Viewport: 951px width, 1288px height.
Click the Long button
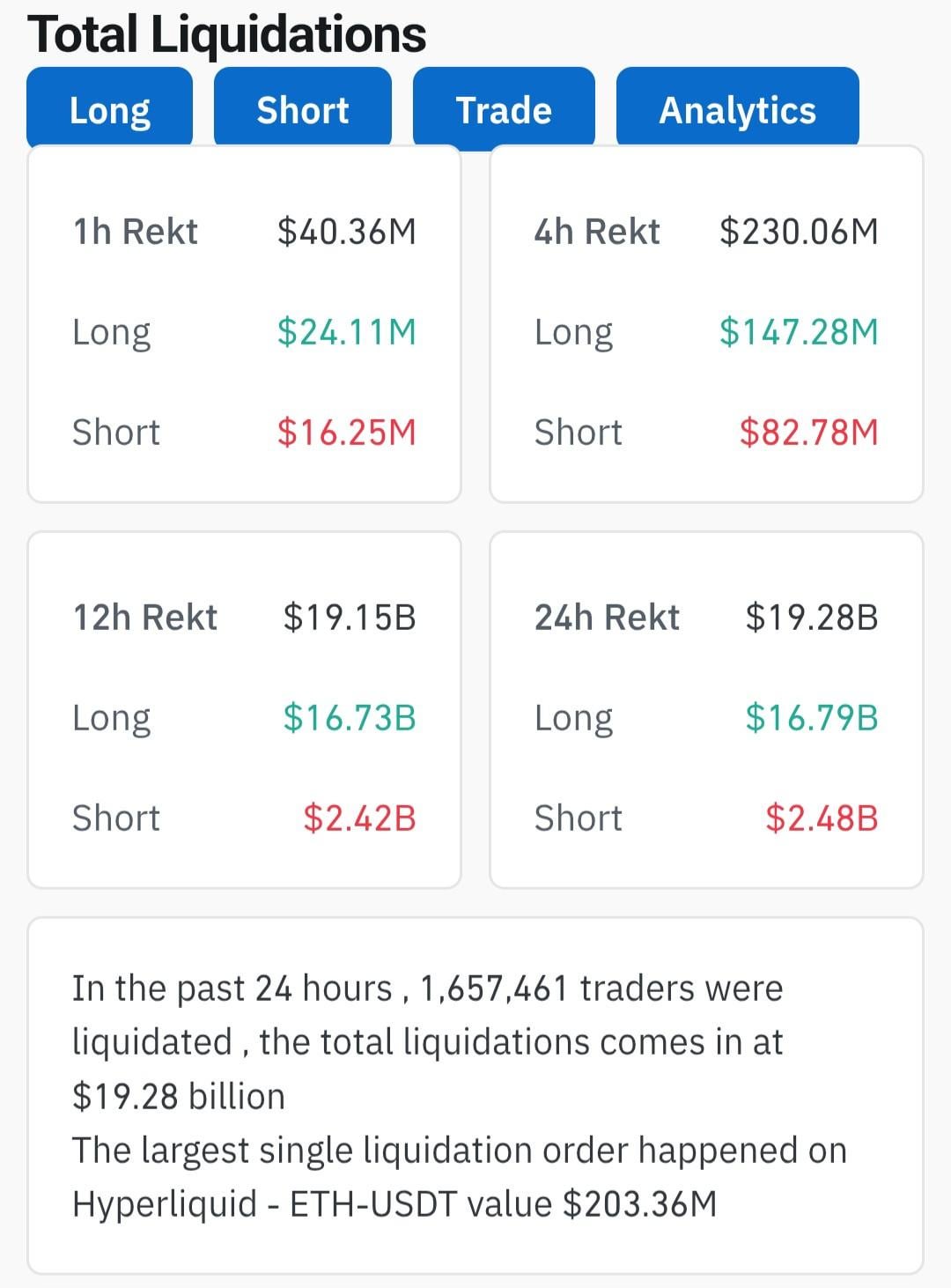click(x=110, y=110)
